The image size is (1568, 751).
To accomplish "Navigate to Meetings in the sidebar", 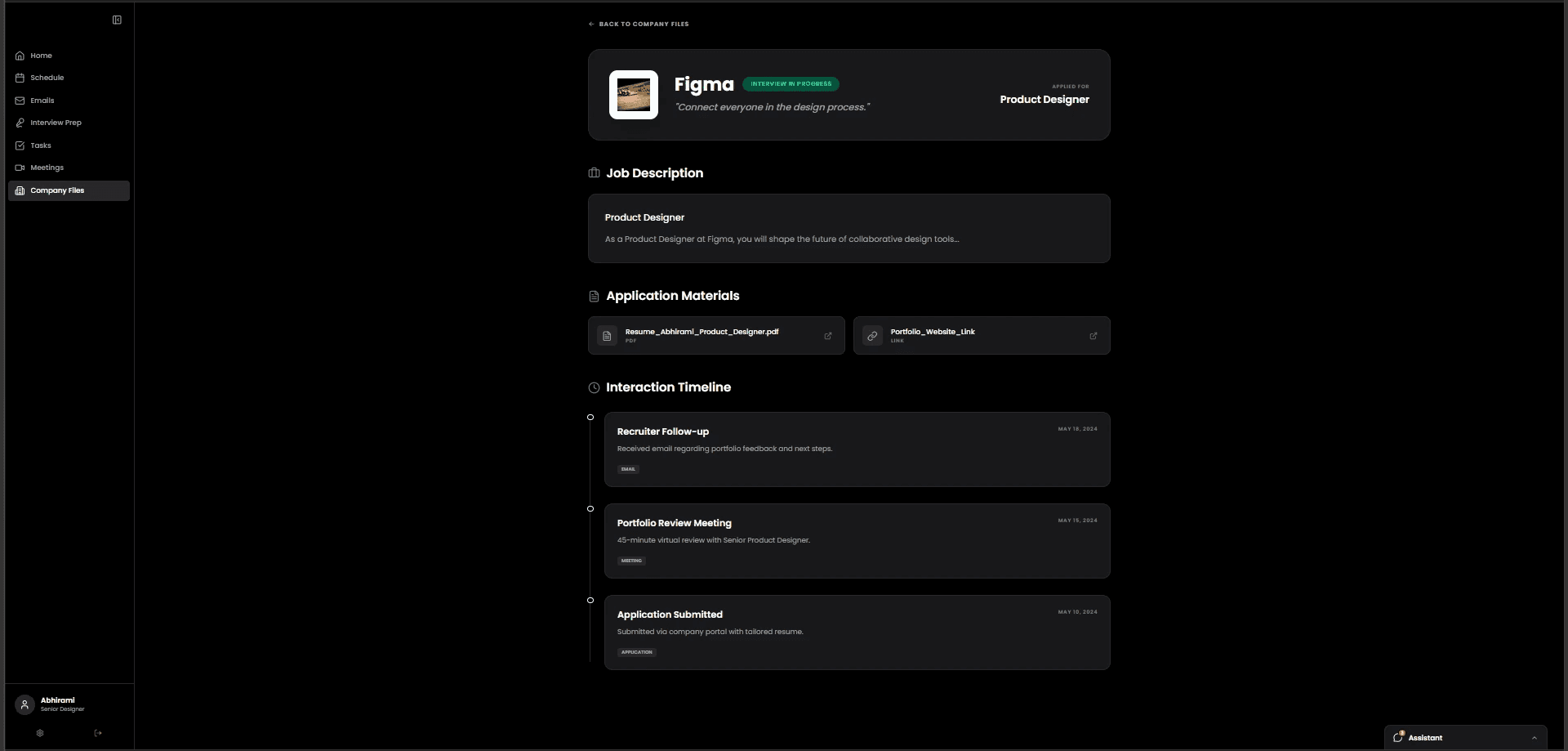I will coord(69,168).
